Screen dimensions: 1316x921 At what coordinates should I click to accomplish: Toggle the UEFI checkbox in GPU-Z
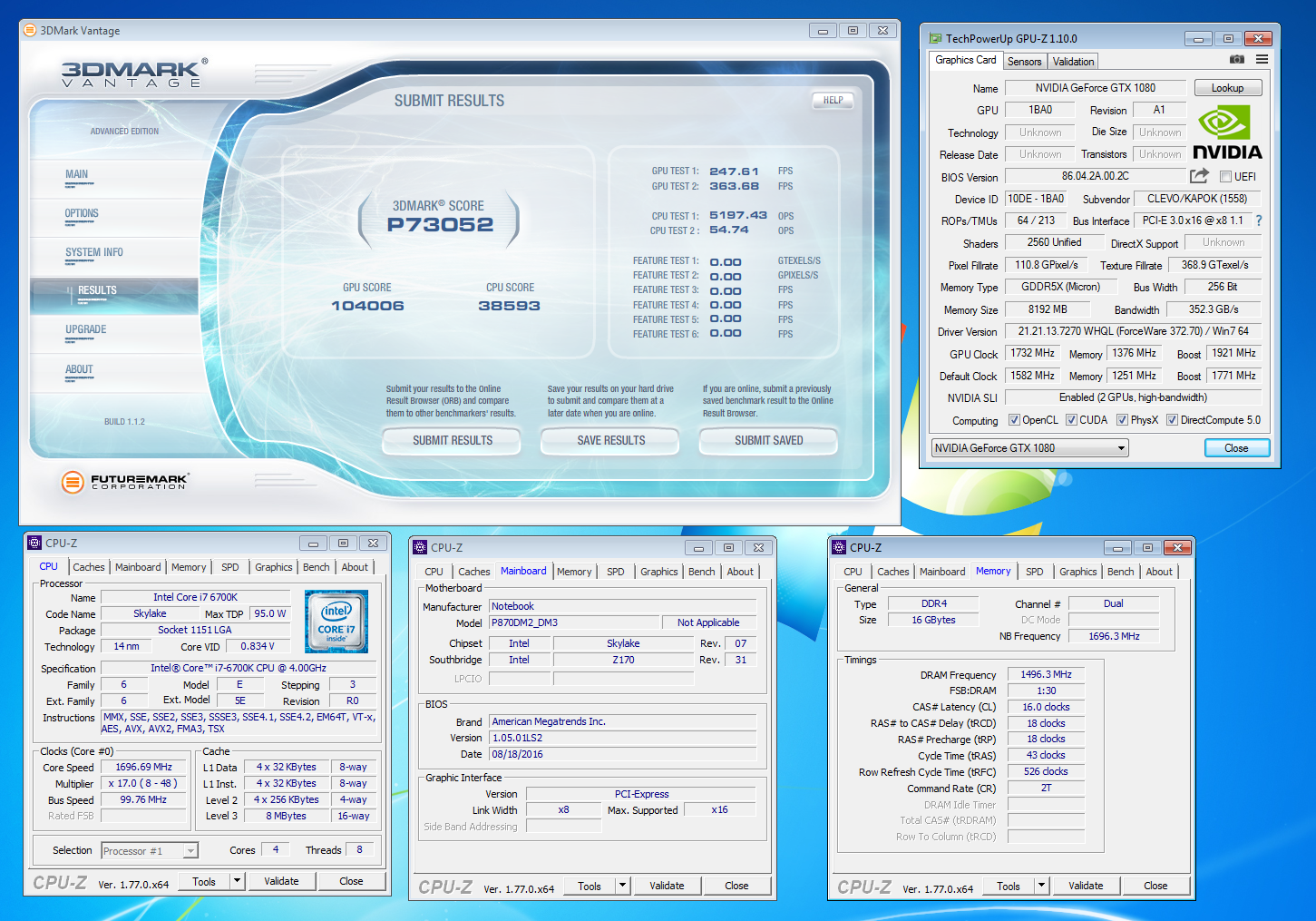1225,177
